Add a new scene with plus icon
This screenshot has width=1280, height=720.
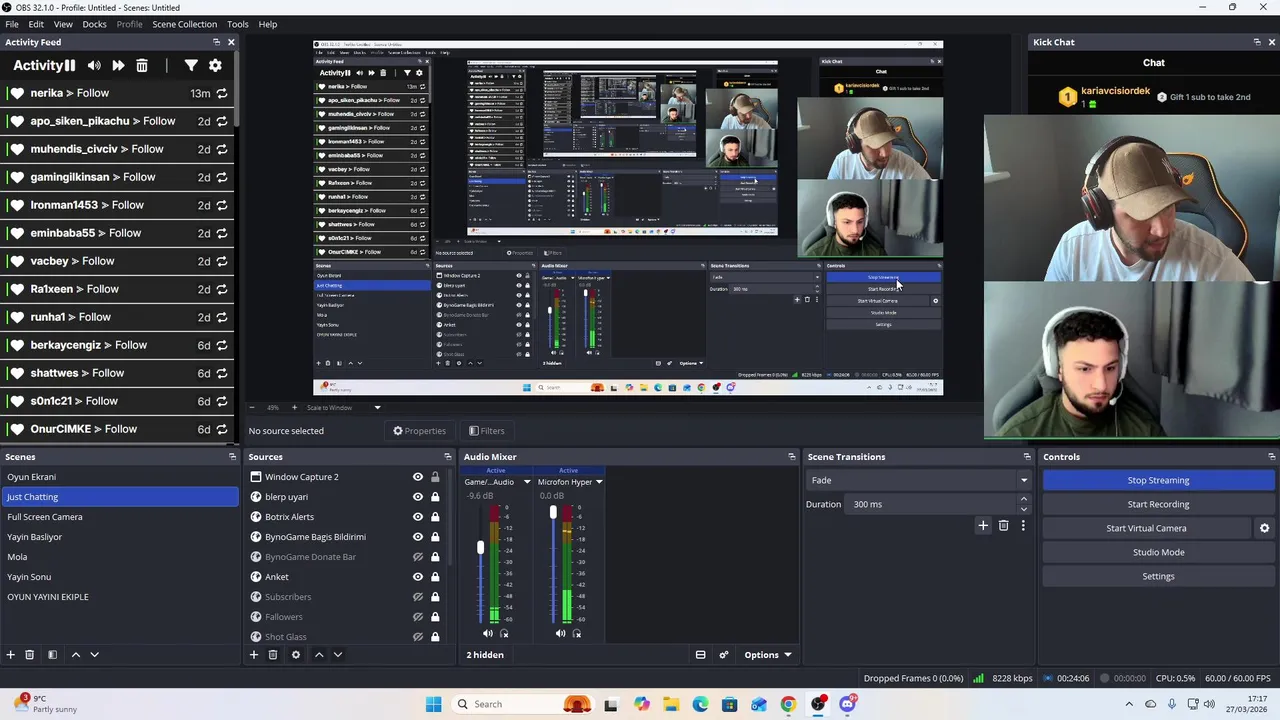click(11, 655)
